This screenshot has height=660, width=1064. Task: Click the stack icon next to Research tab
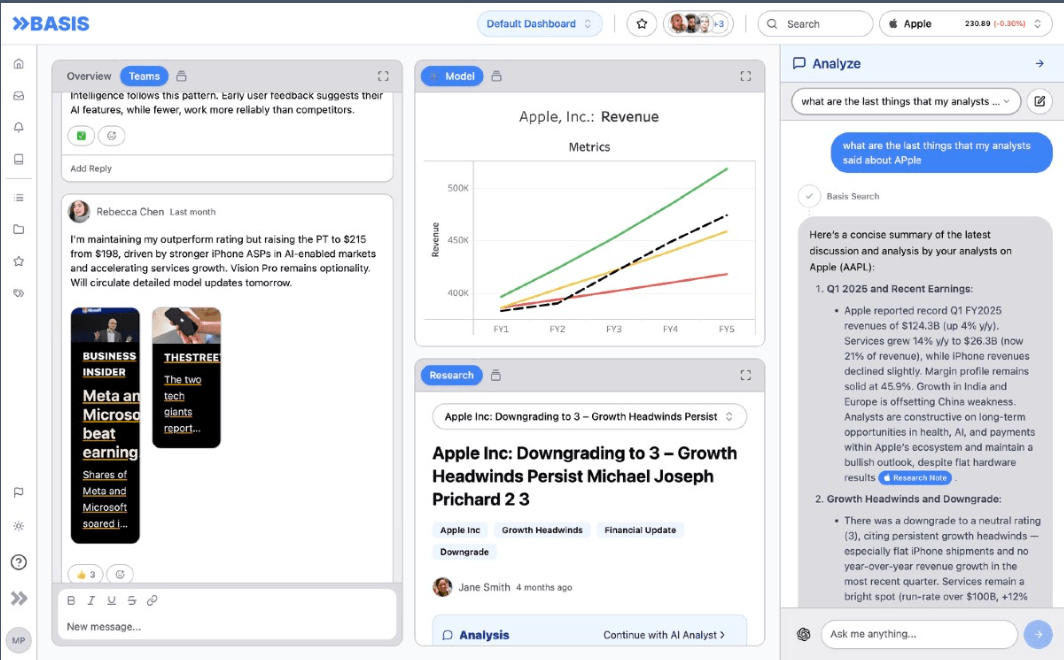(496, 375)
